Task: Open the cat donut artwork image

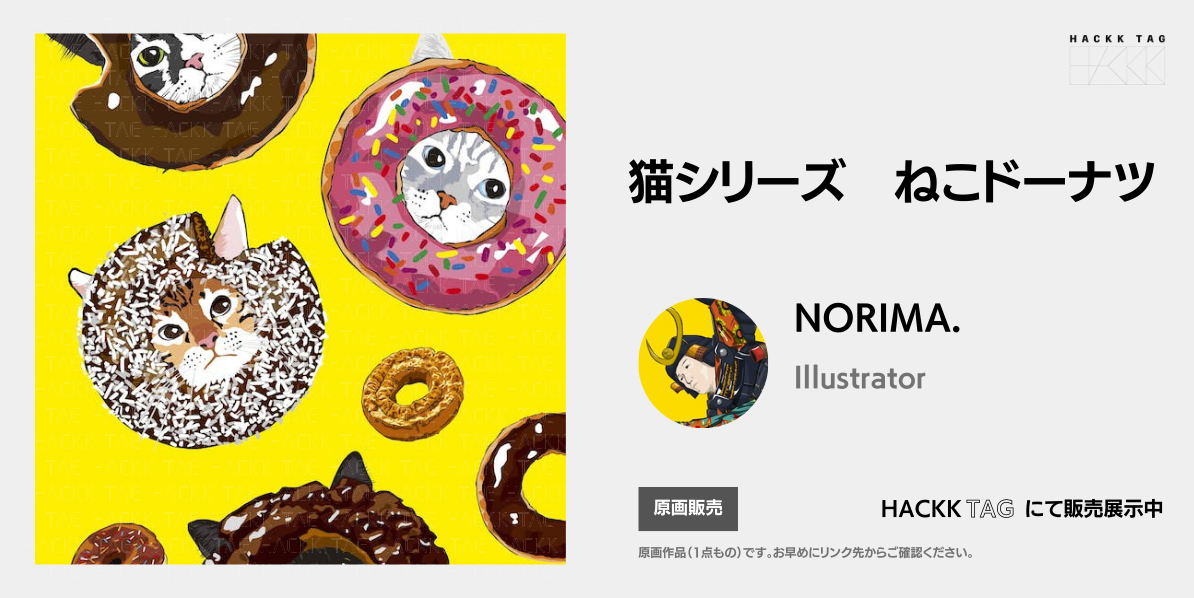Action: [x=300, y=299]
